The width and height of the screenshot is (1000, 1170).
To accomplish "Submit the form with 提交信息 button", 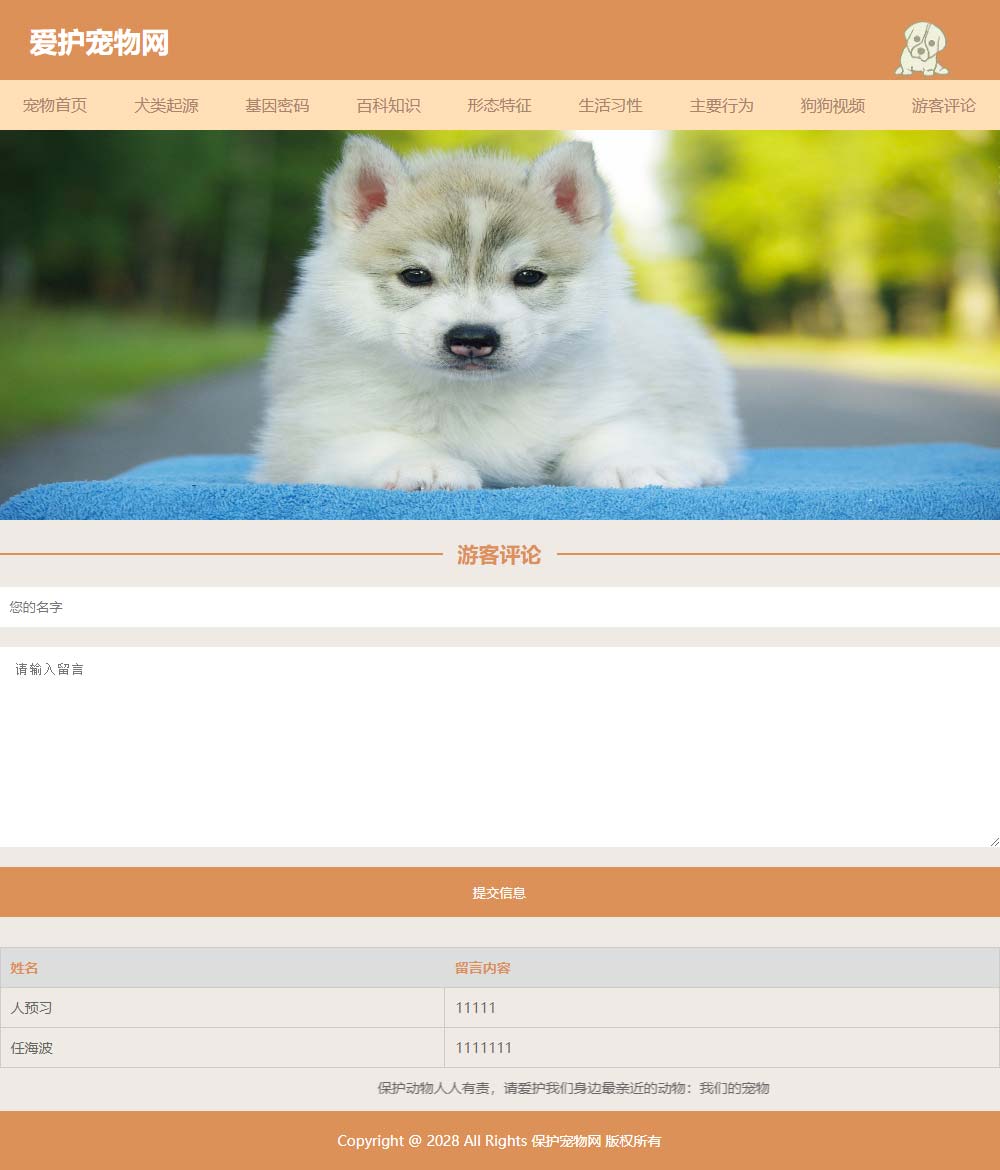I will pos(500,892).
